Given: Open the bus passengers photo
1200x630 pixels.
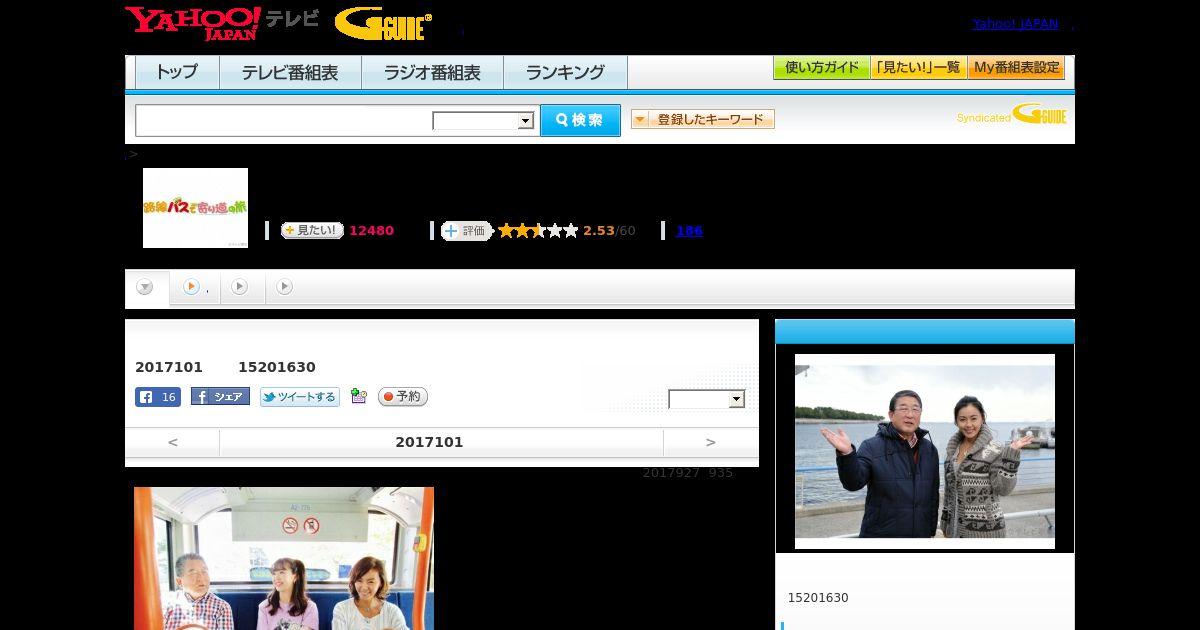Looking at the screenshot, I should coord(284,558).
